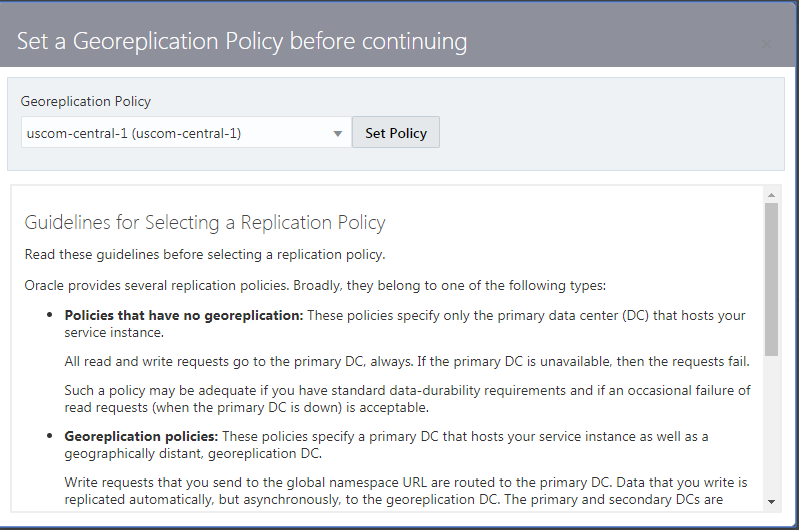799x530 pixels.
Task: Click 'Read these guidelines before selecting' sentence
Action: 204,253
